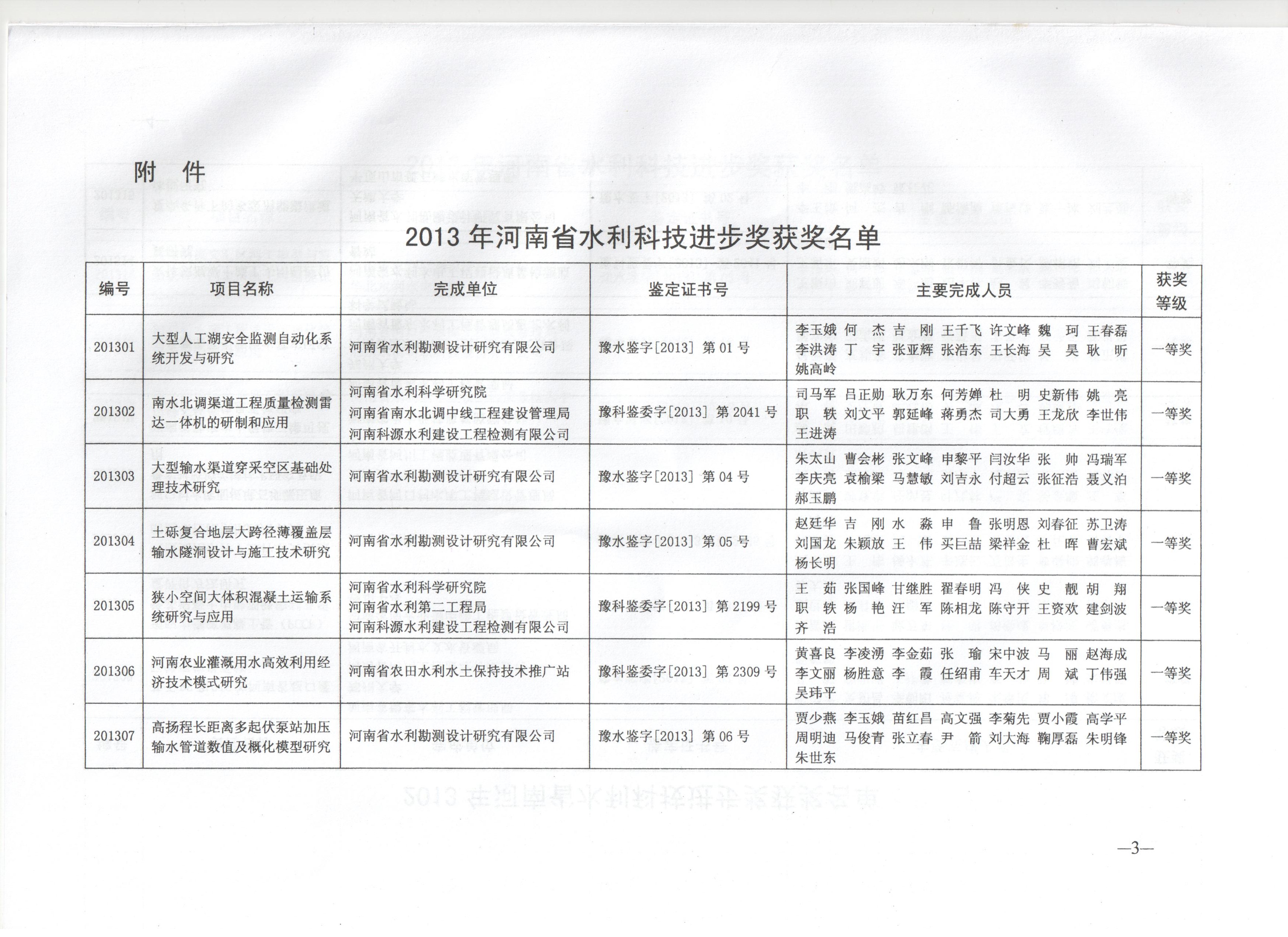This screenshot has width=1288, height=937.
Task: Select the cell with number 201304
Action: [x=114, y=541]
